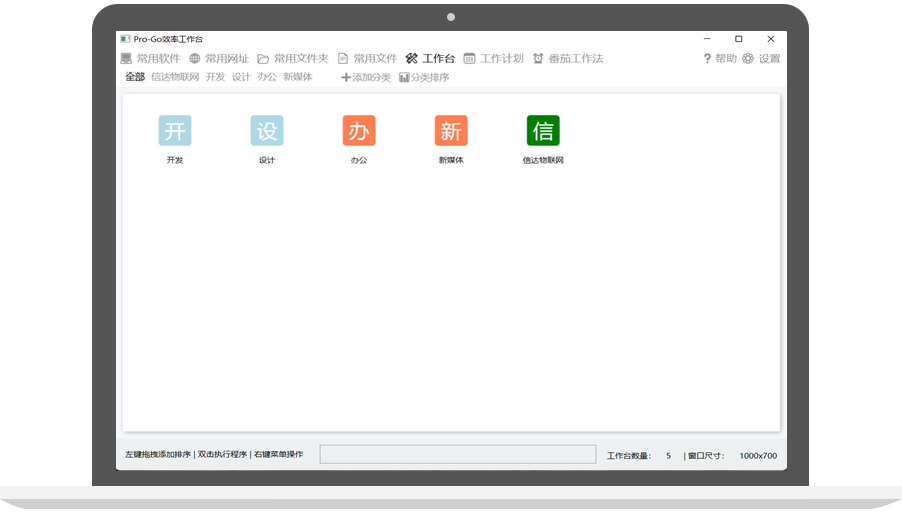902x516 pixels.
Task: Filter by 办公 category in the filter bar
Action: pos(267,77)
